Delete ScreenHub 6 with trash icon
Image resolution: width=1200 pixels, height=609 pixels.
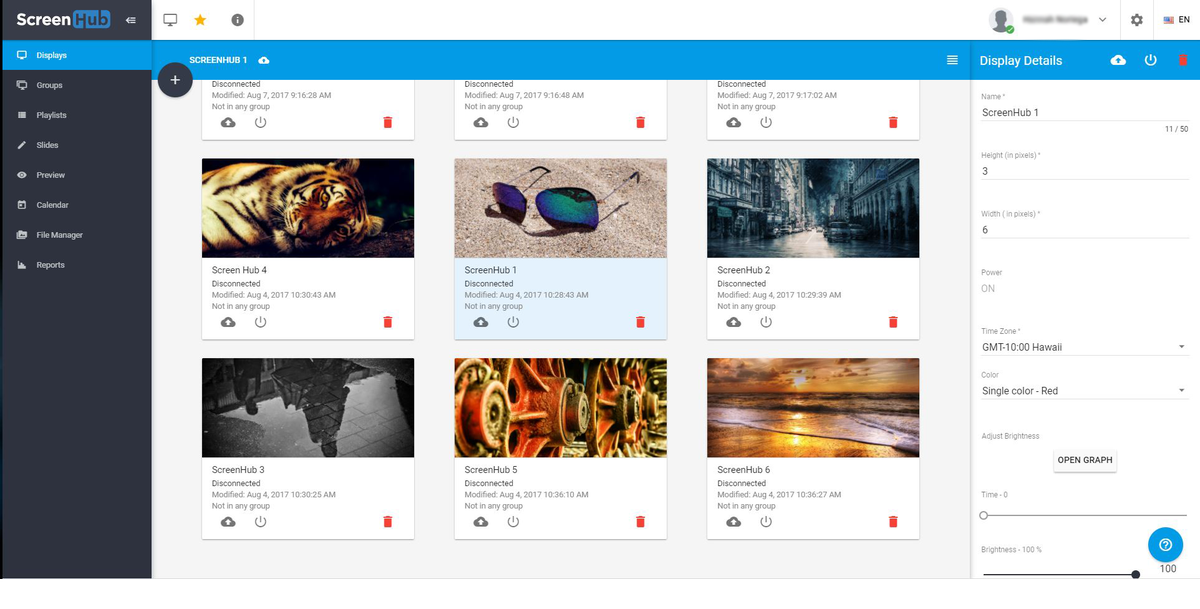(893, 522)
